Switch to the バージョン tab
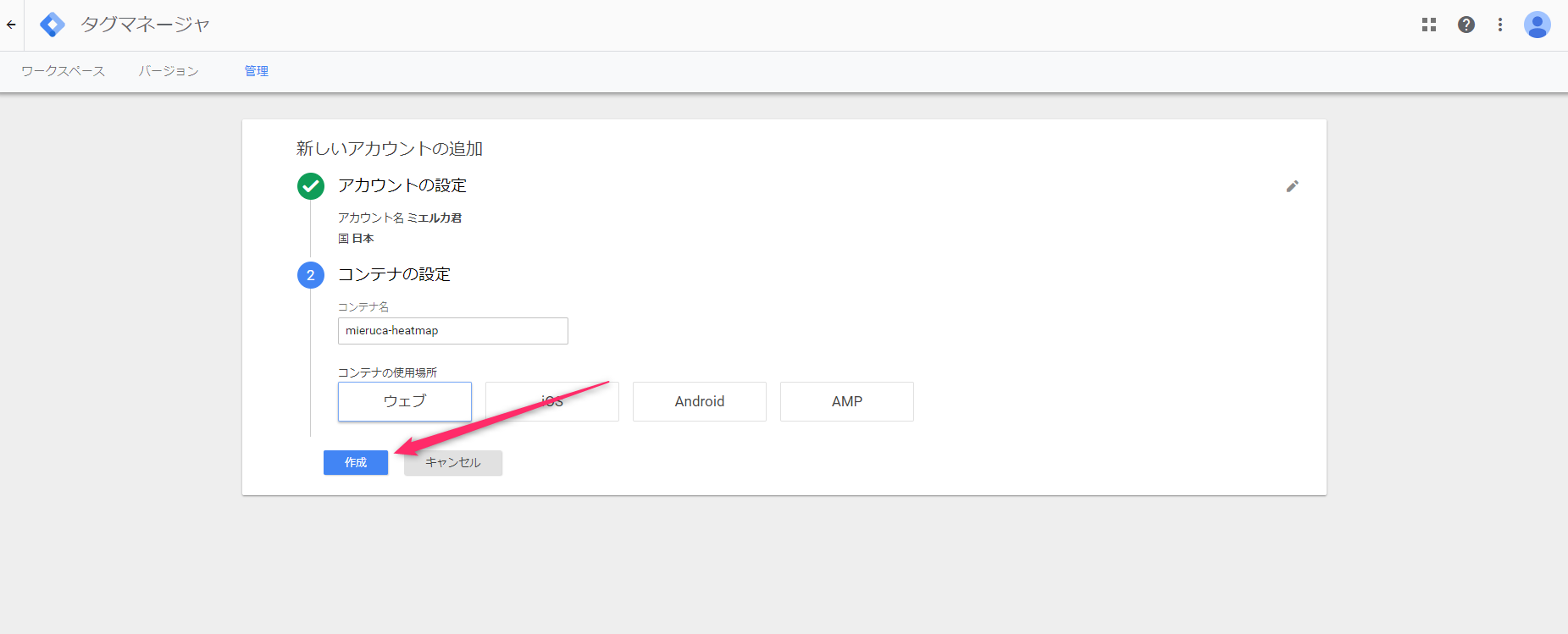1568x634 pixels. (169, 71)
